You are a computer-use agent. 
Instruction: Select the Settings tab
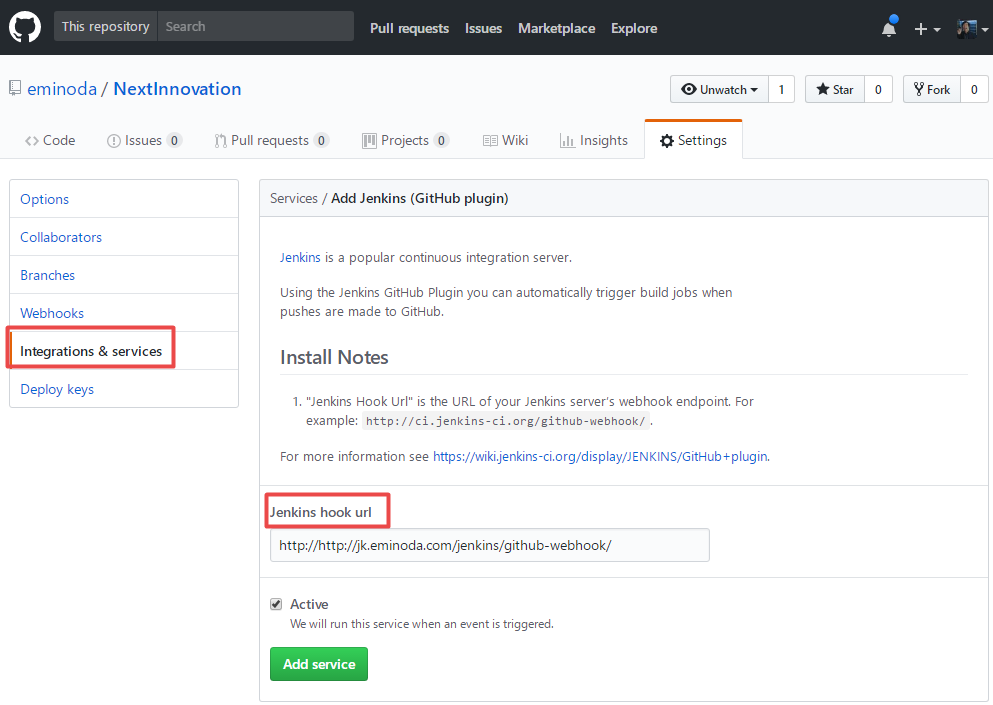click(693, 141)
